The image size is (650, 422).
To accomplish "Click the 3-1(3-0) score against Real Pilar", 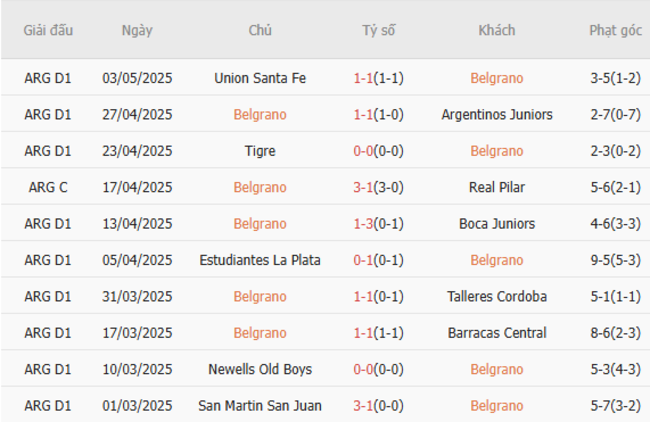I will [378, 188].
